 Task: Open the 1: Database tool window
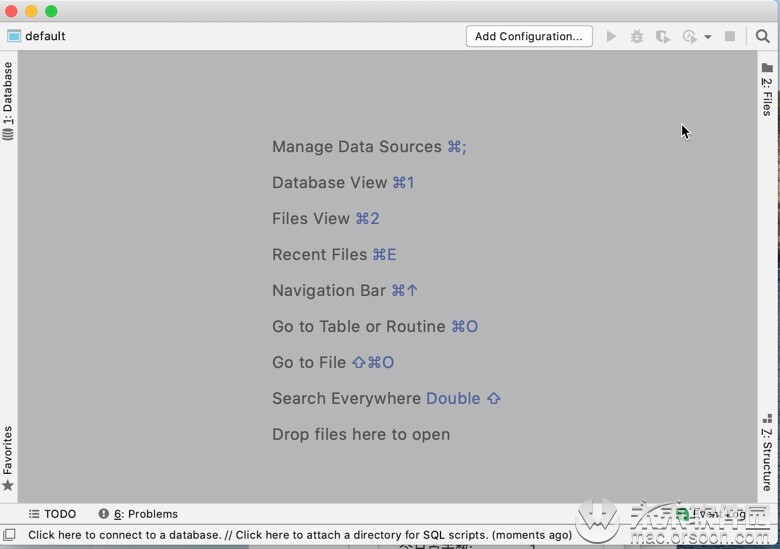click(x=8, y=101)
